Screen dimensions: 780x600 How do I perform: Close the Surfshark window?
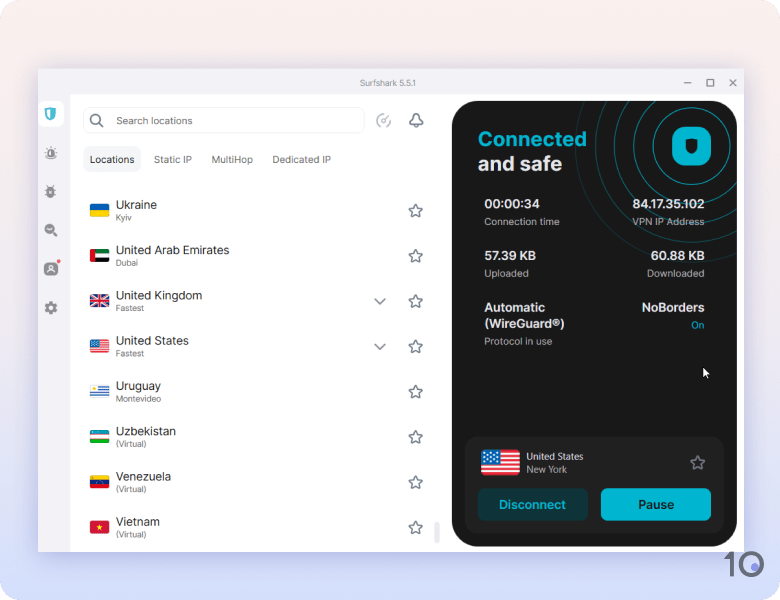[733, 83]
